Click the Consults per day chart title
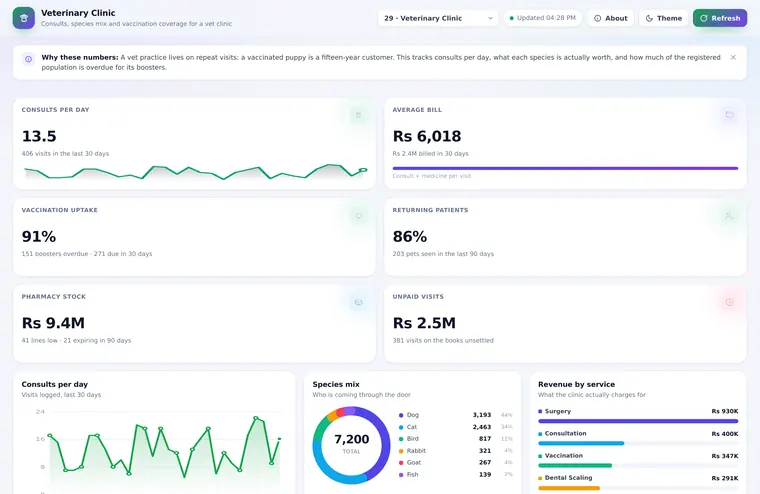Image resolution: width=760 pixels, height=494 pixels. tap(54, 384)
